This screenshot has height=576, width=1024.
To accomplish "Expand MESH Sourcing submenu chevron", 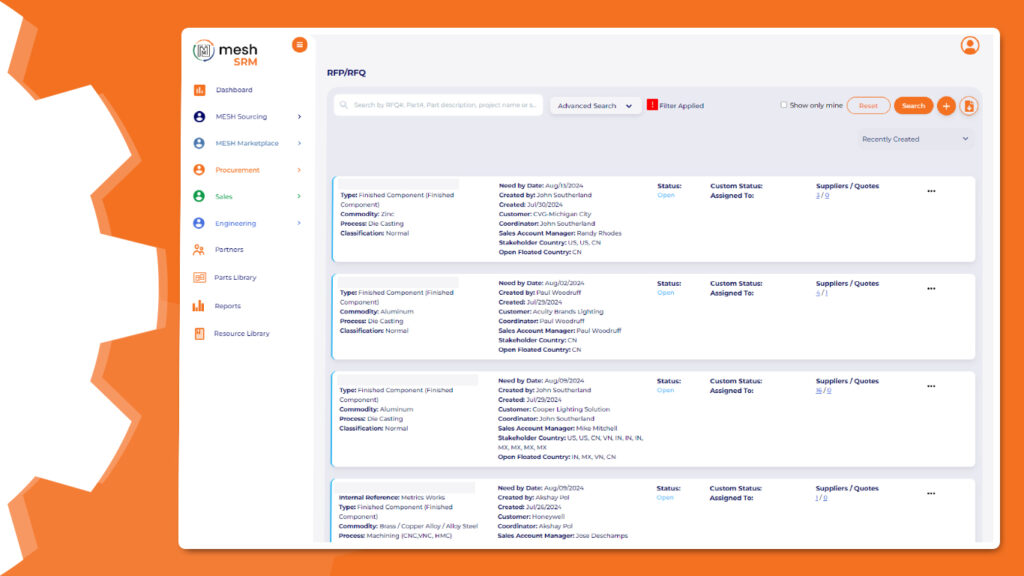I will point(299,116).
